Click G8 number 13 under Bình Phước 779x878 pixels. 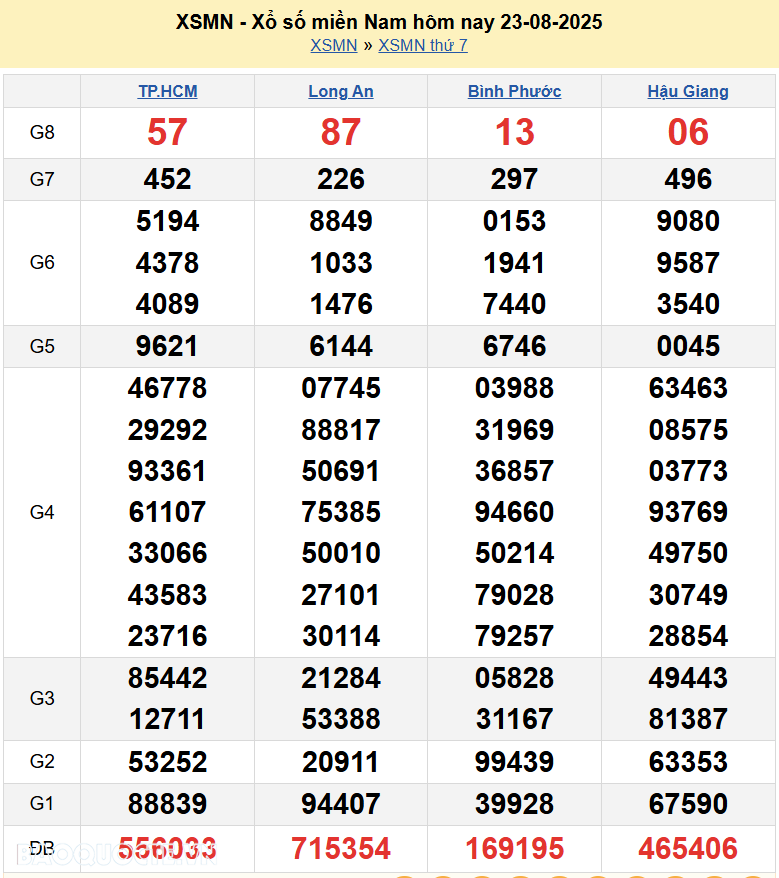click(x=514, y=132)
